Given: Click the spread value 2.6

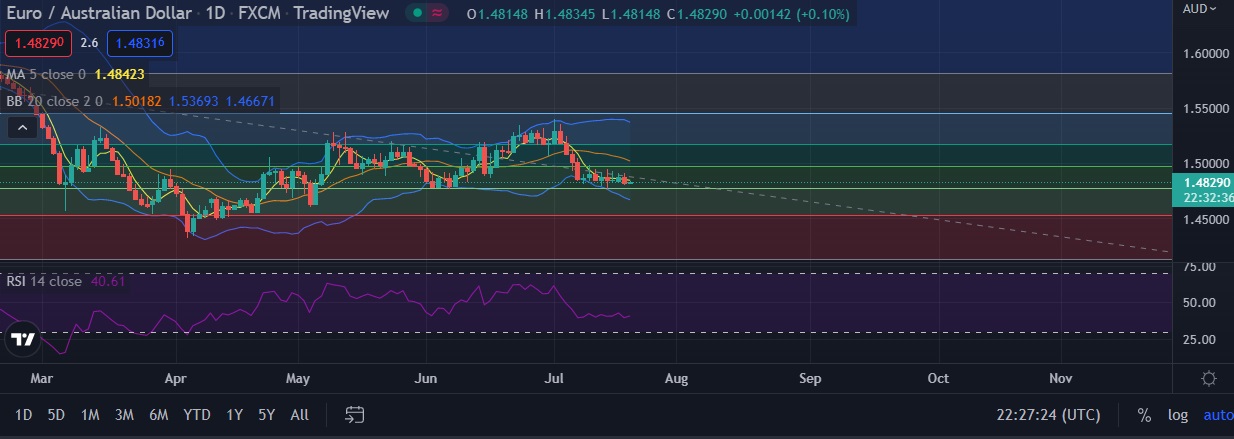Looking at the screenshot, I should [89, 44].
